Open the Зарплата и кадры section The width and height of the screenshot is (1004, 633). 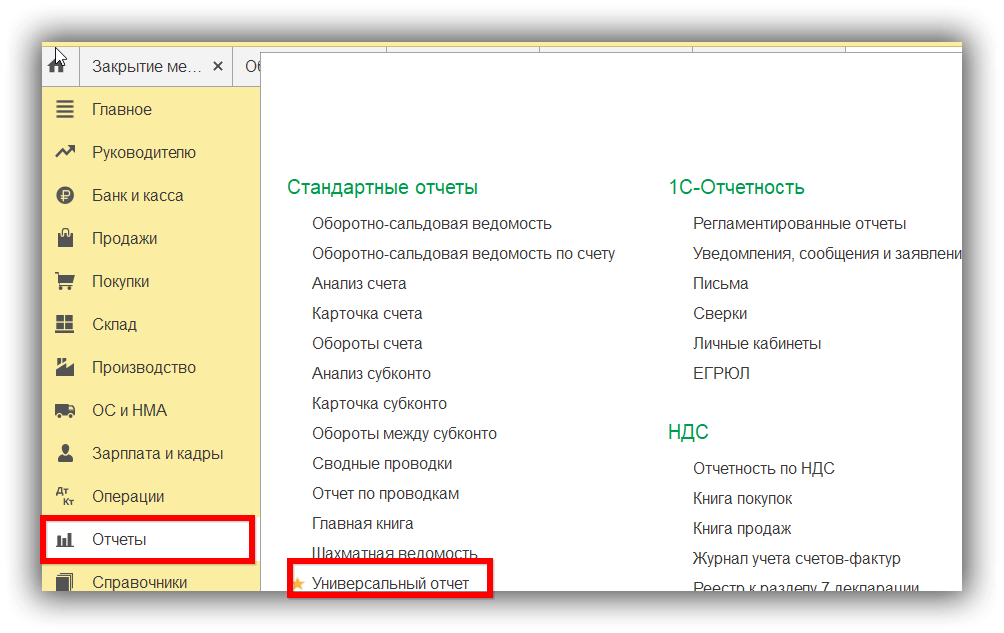[158, 453]
